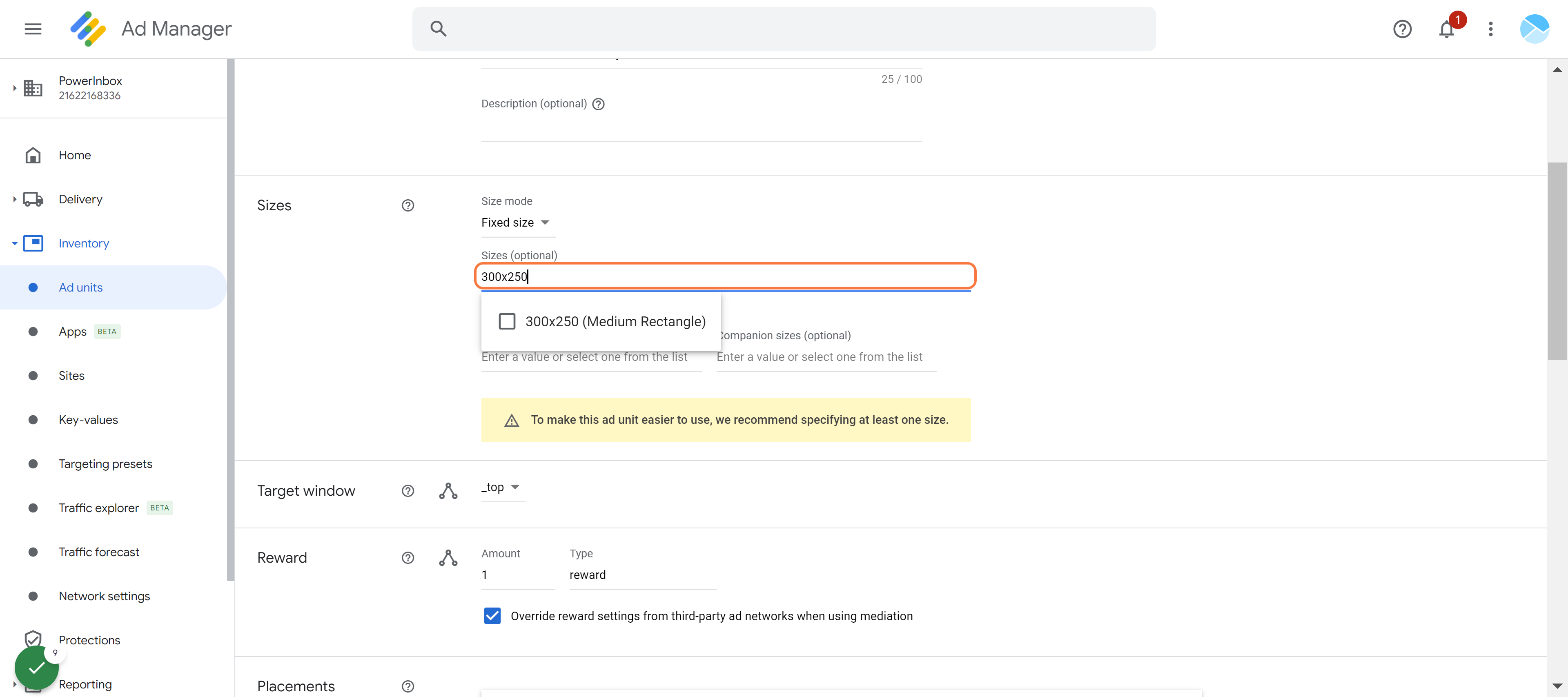Screen dimensions: 1568x697
Task: Check the 300x250 Medium Rectangle option
Action: point(506,321)
